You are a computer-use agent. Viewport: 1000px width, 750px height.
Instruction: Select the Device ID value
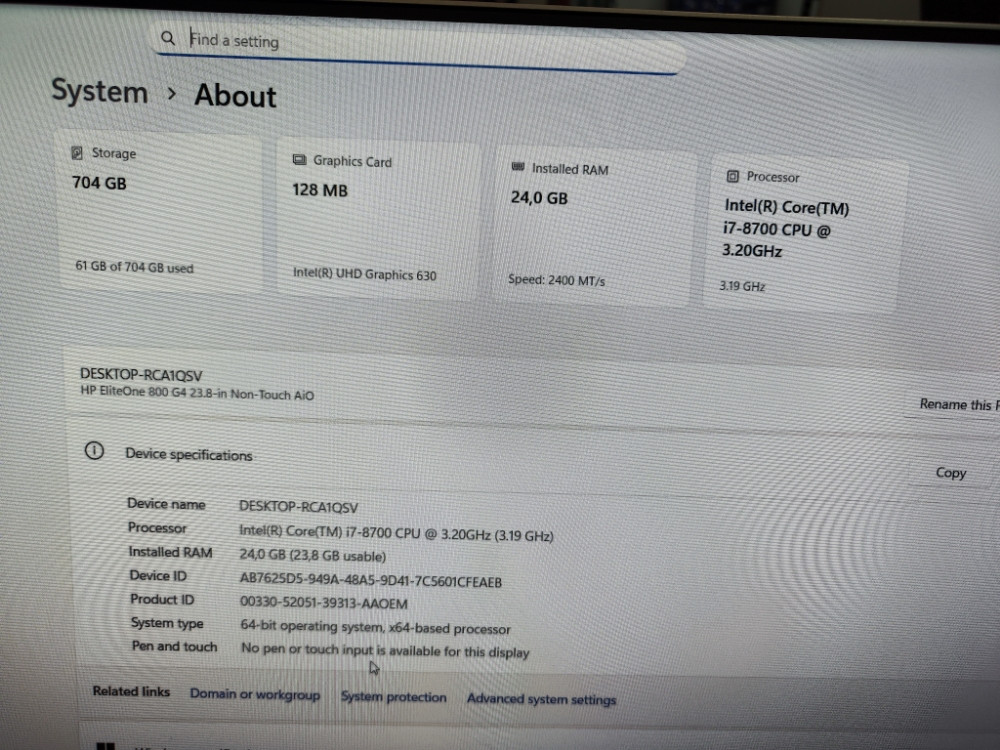371,580
